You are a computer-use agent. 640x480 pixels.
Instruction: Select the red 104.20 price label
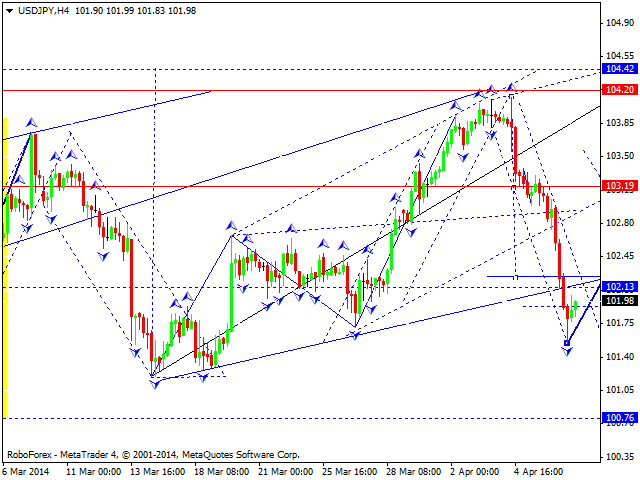620,89
